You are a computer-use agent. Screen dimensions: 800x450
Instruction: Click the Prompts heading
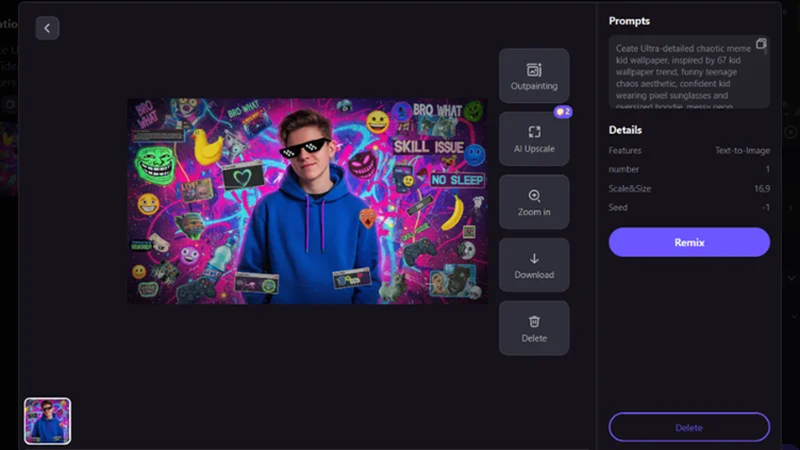(x=629, y=21)
